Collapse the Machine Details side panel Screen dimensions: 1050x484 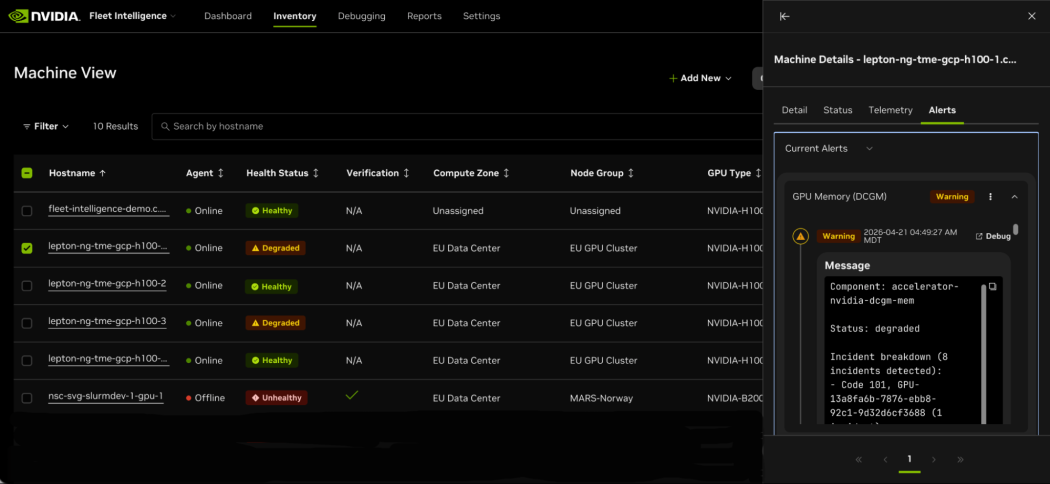[785, 17]
